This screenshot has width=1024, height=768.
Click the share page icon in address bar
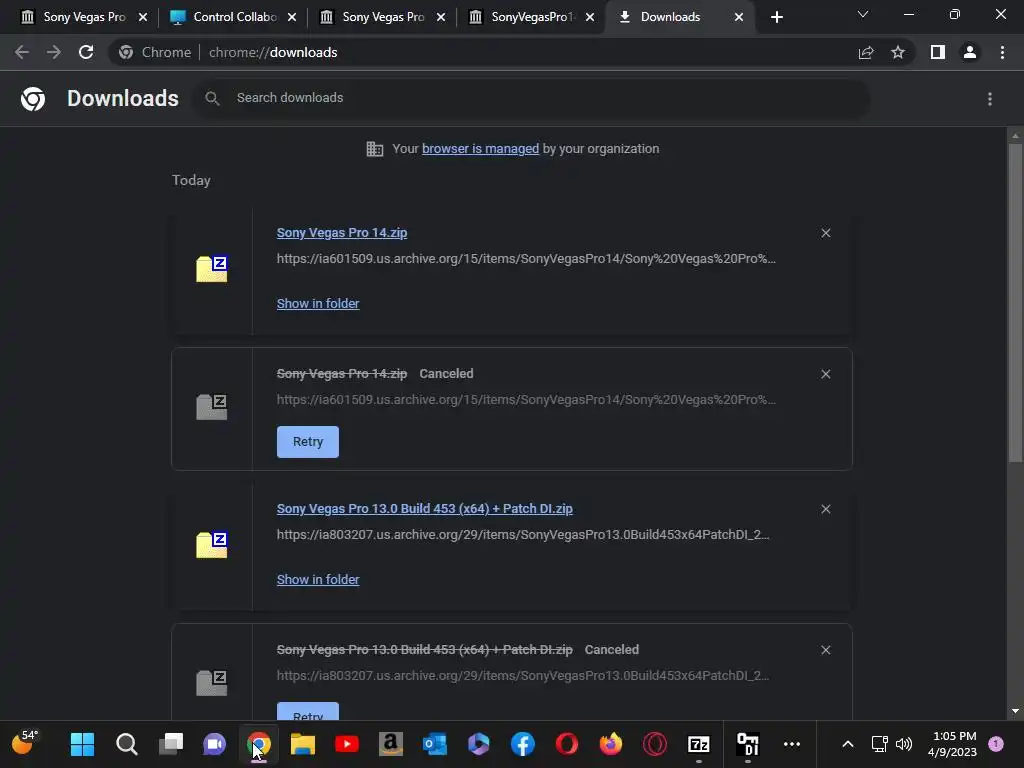pyautogui.click(x=866, y=52)
